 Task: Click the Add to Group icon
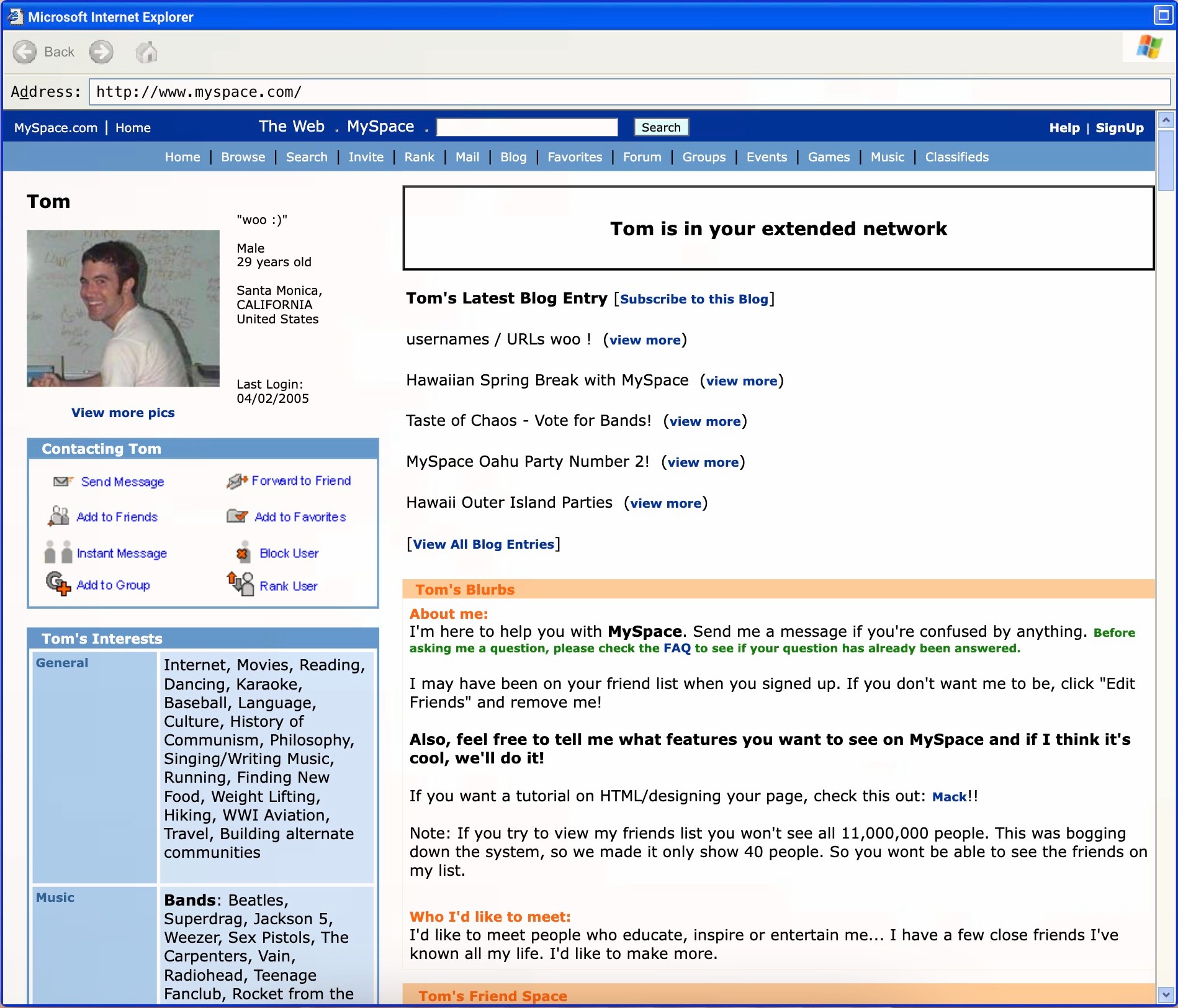[x=58, y=584]
